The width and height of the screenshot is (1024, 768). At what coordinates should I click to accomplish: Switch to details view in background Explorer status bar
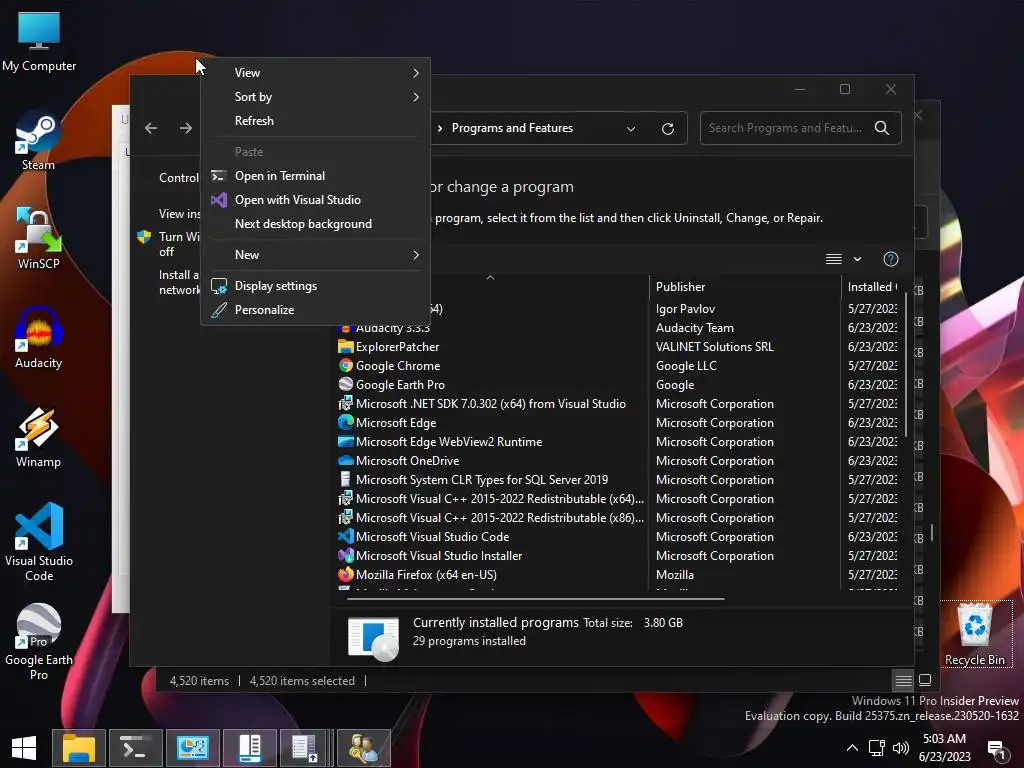pos(903,680)
